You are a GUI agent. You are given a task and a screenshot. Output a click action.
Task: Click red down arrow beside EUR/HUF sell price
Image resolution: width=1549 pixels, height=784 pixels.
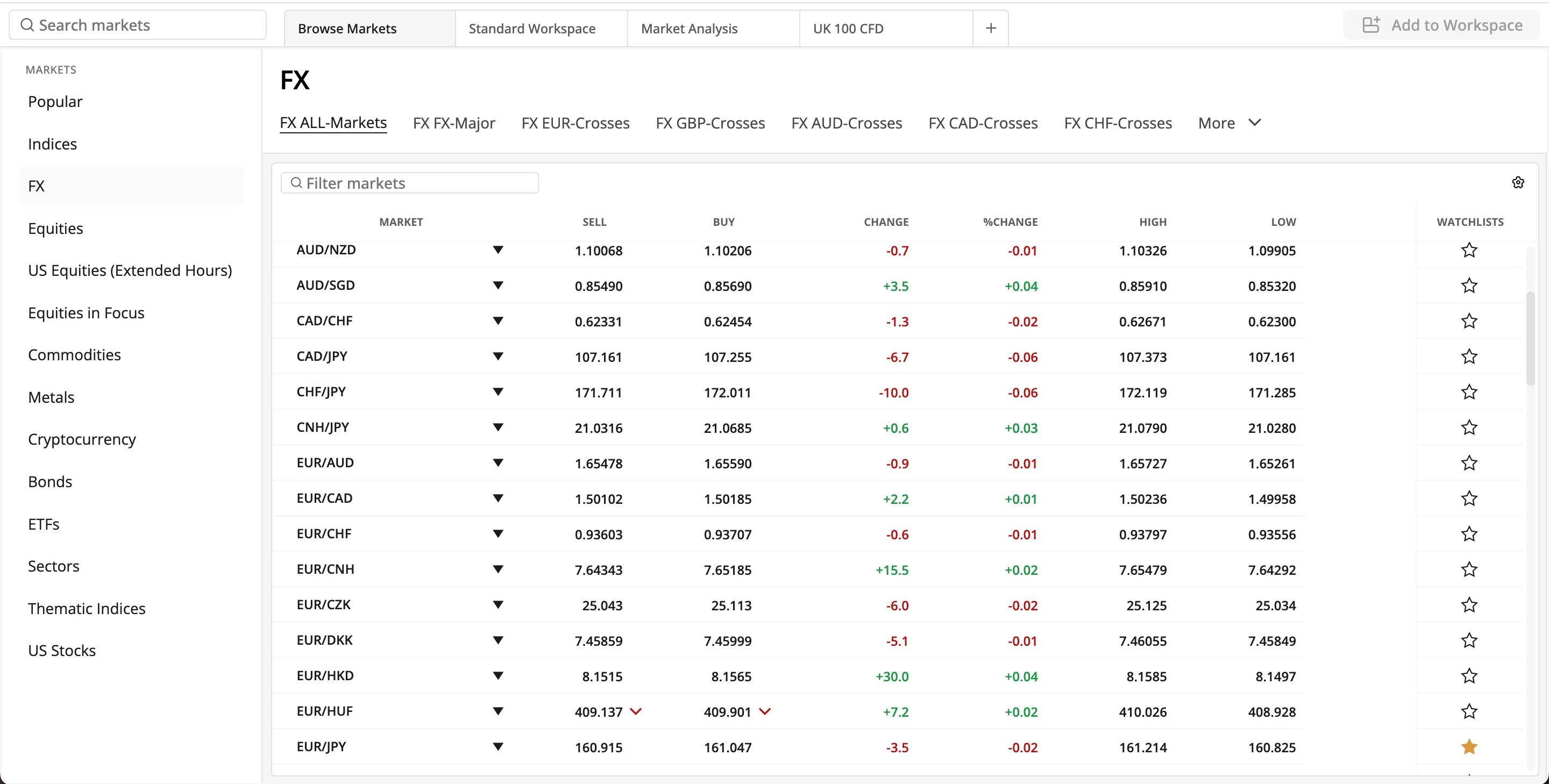[x=636, y=712]
